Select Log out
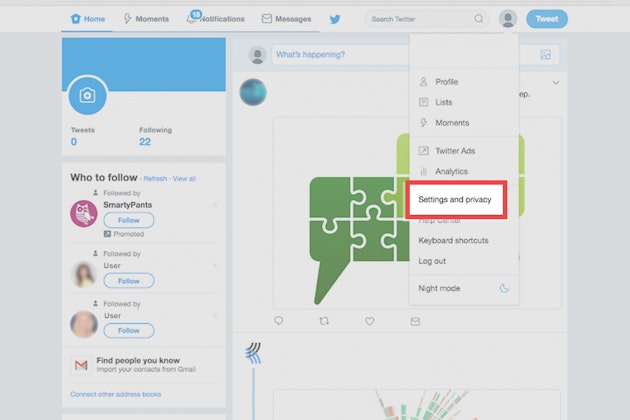 pos(432,261)
